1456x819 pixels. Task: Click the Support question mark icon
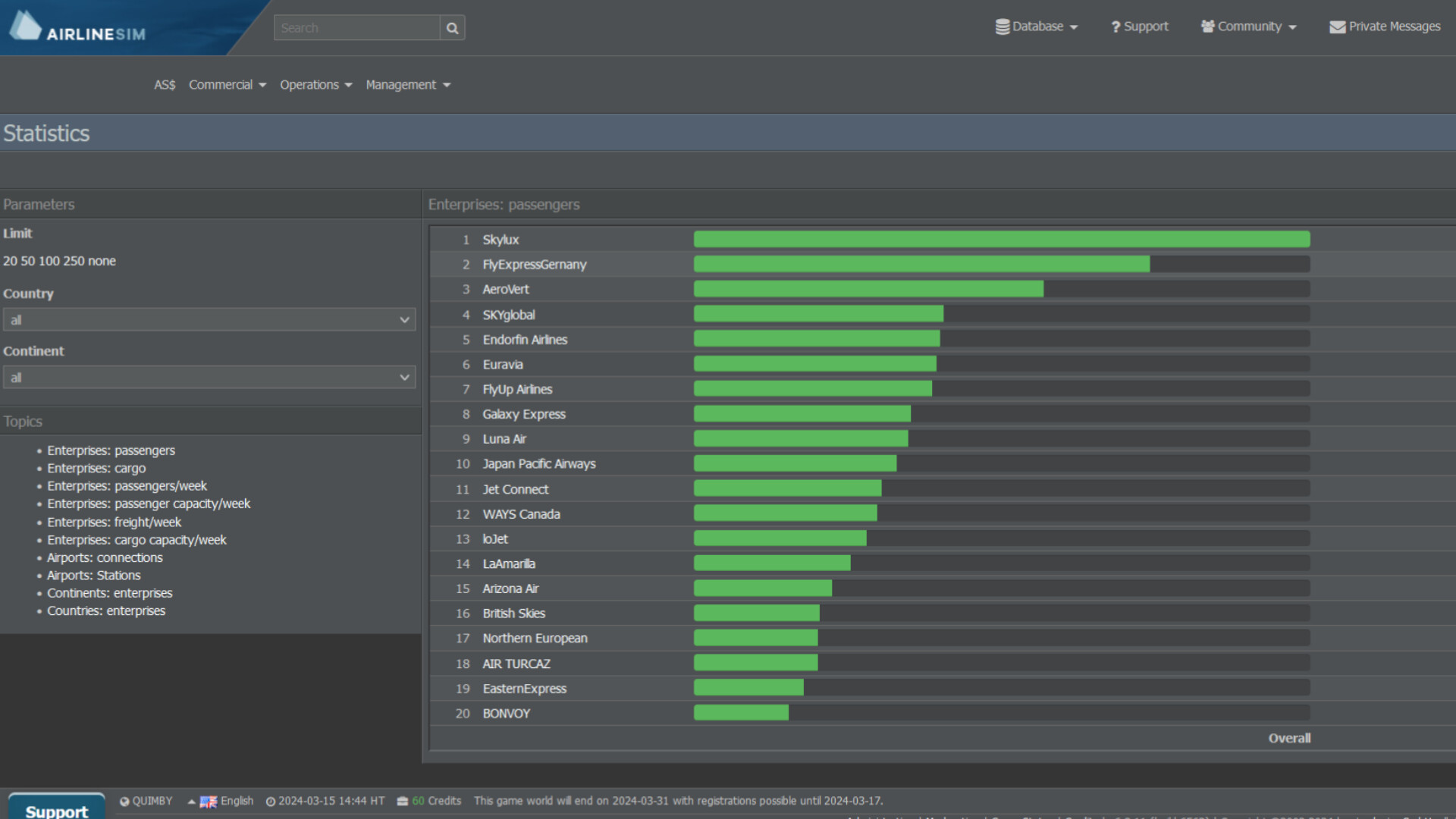tap(1115, 26)
